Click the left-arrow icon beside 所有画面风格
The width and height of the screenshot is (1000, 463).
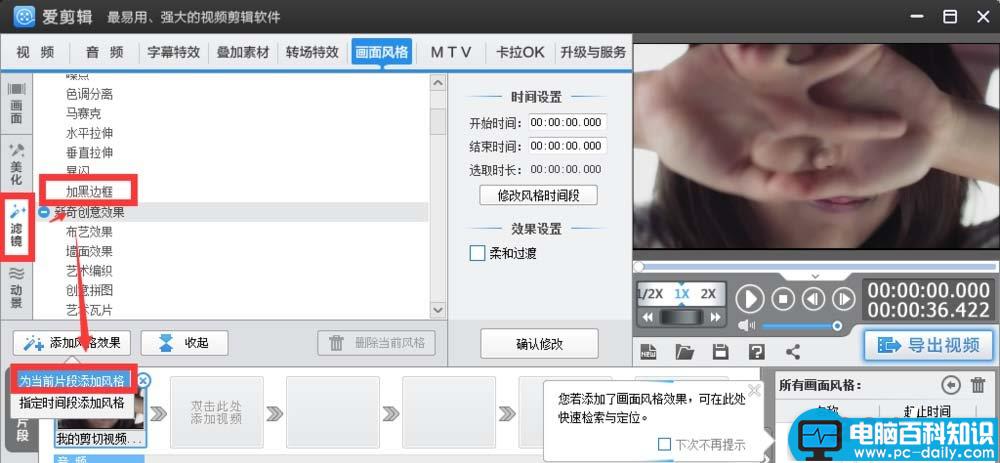coord(951,385)
